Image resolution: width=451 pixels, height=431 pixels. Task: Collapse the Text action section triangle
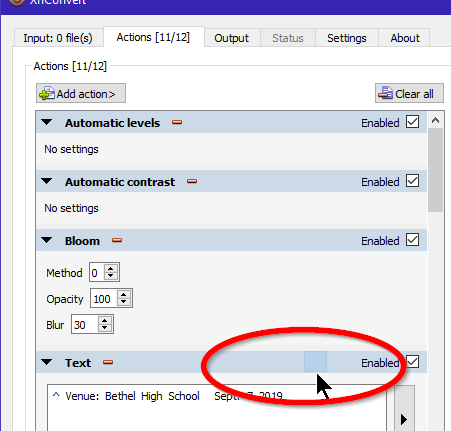[47, 362]
